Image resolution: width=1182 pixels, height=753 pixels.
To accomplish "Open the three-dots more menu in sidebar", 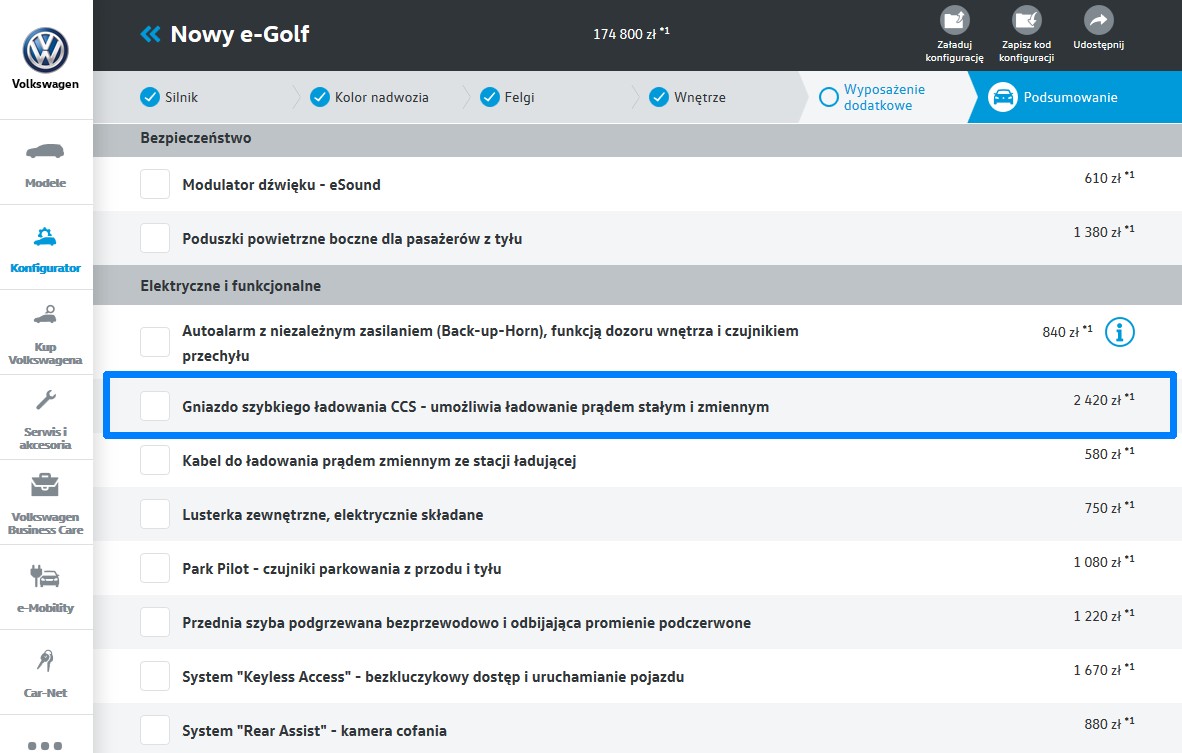I will point(45,746).
